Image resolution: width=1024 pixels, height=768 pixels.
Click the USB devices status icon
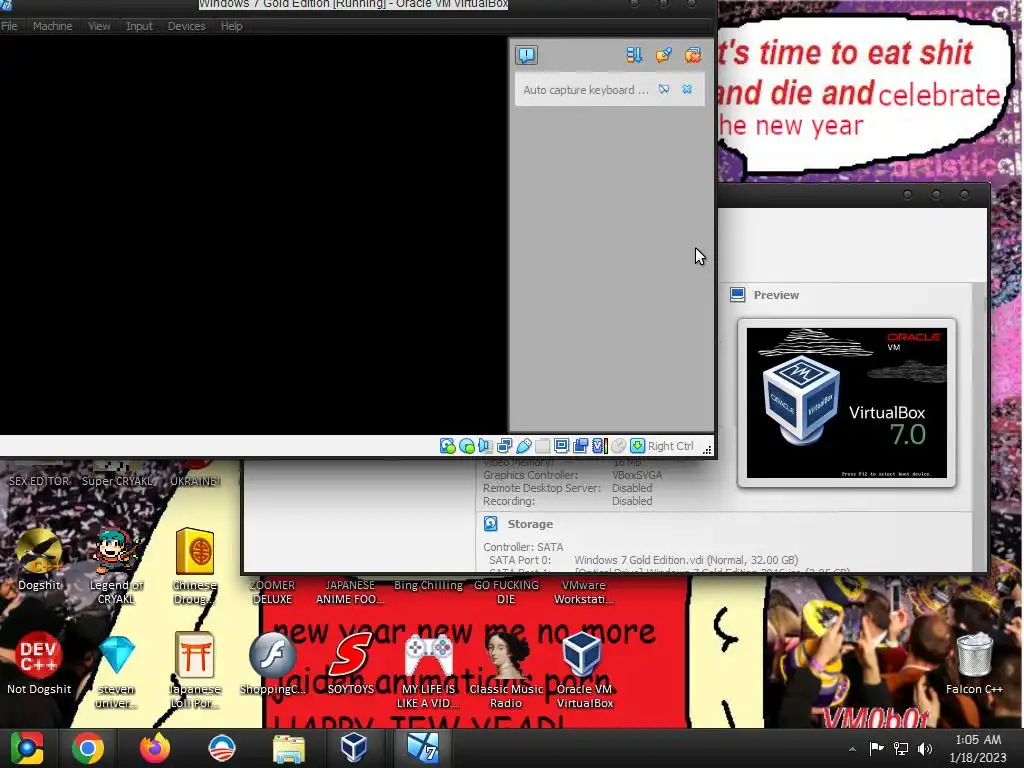point(523,446)
